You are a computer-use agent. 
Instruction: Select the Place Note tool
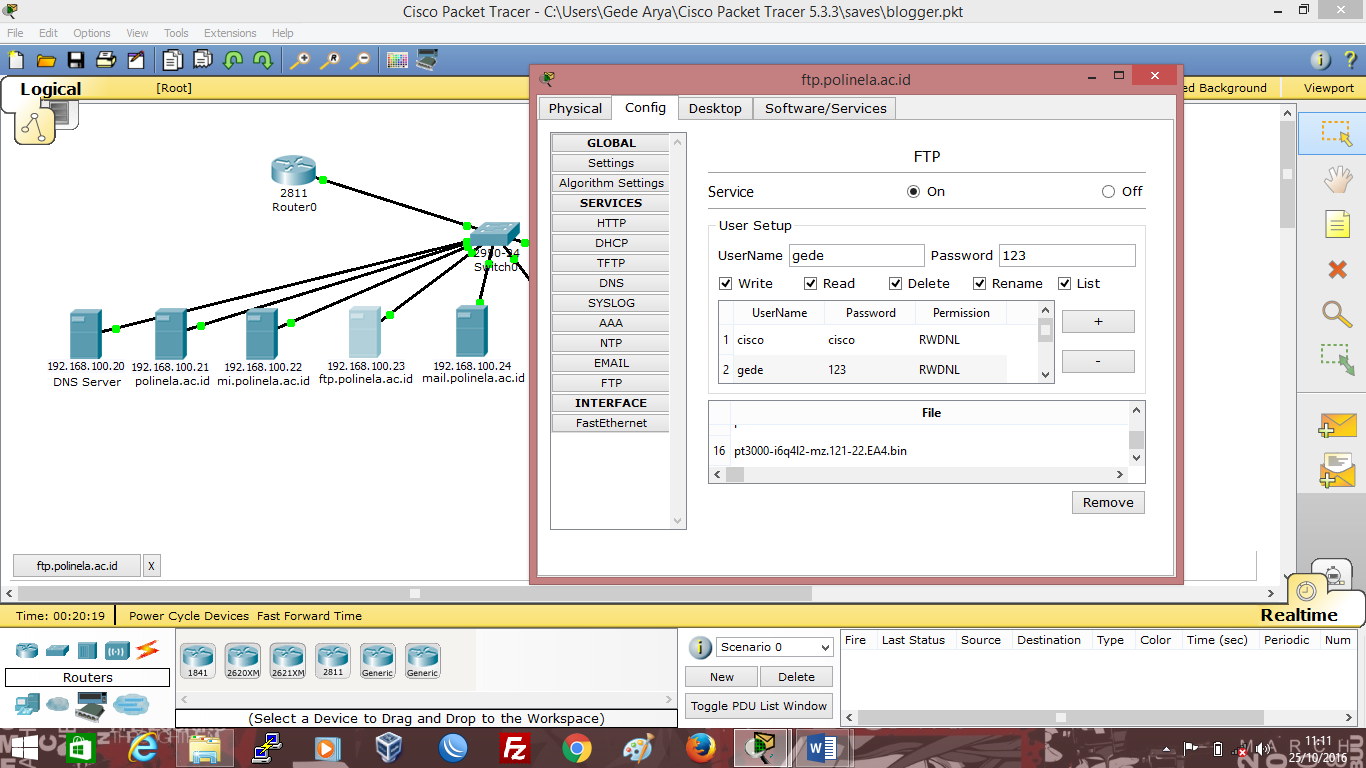[1337, 224]
